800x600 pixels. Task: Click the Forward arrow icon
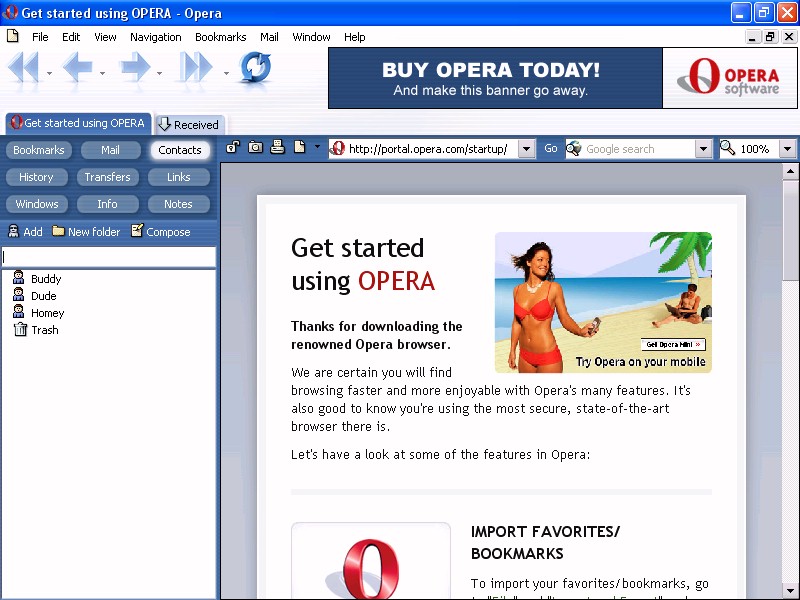[x=134, y=69]
